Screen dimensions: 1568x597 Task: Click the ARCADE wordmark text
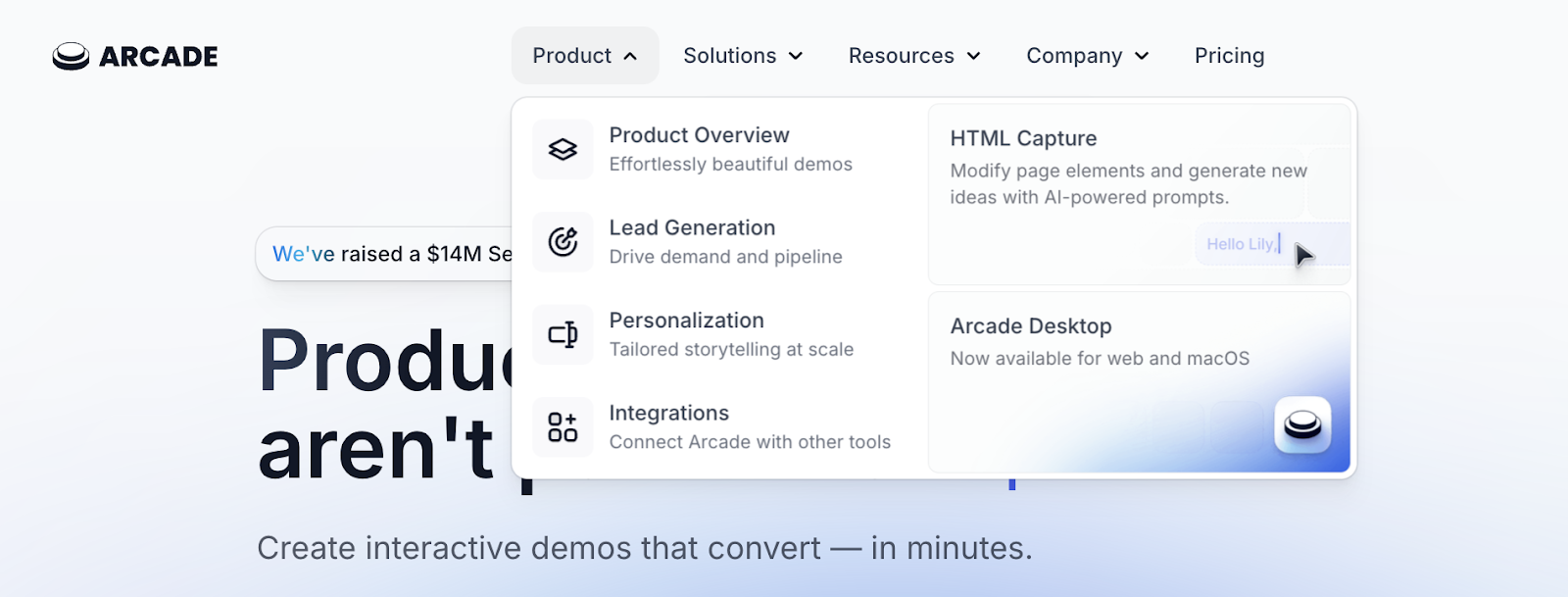tap(159, 57)
